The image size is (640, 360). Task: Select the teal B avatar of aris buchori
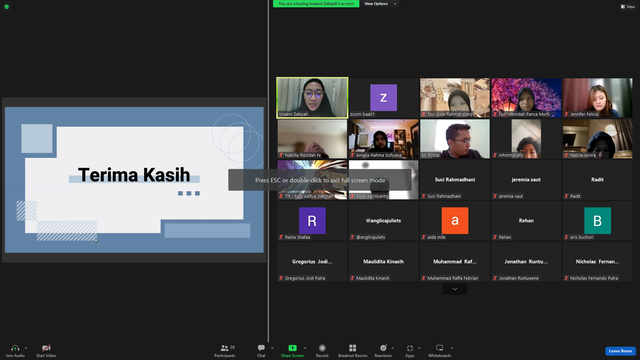[x=598, y=220]
